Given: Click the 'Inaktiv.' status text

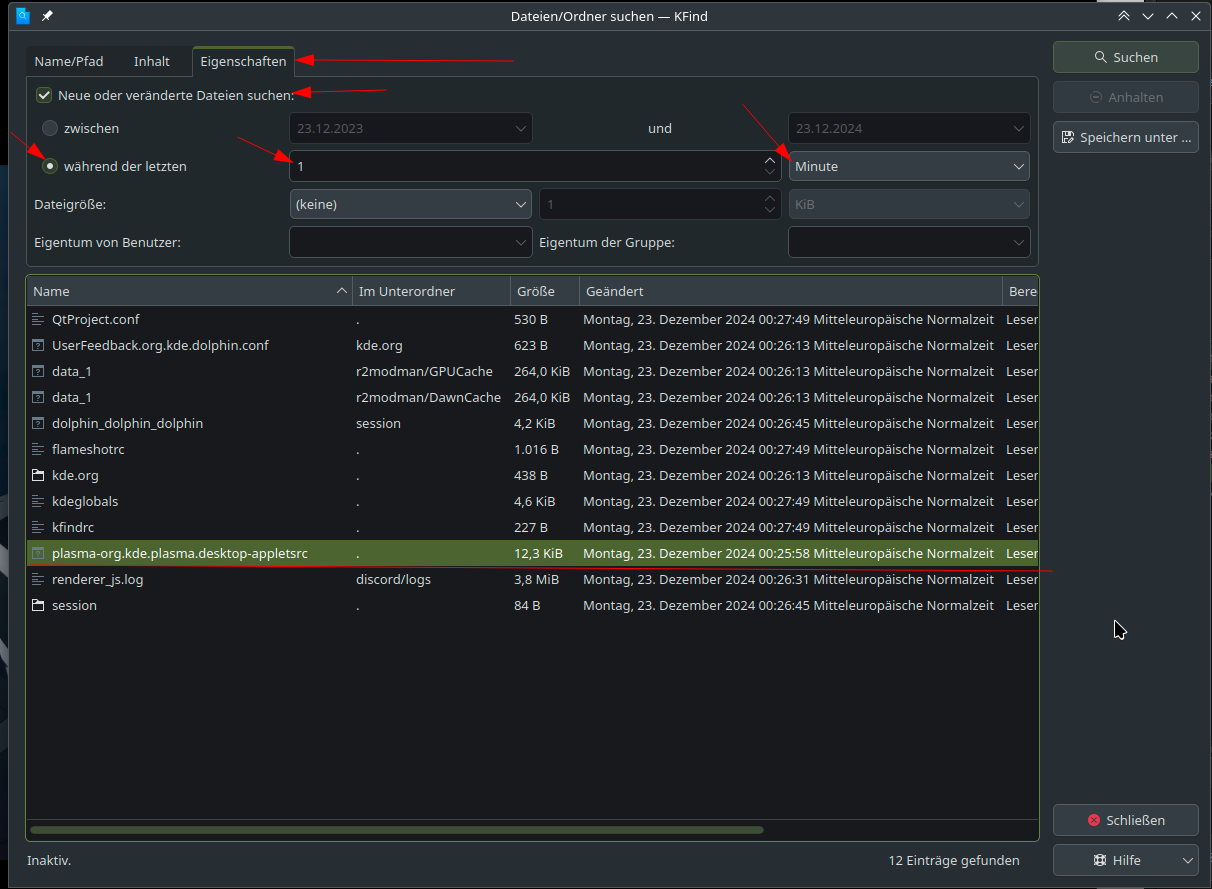Looking at the screenshot, I should pos(49,860).
